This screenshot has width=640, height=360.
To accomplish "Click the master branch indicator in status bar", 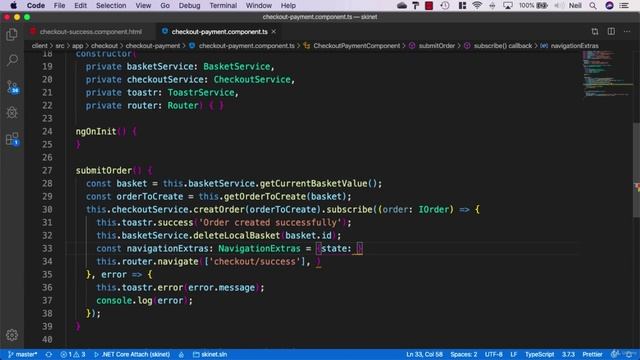I will (23, 354).
